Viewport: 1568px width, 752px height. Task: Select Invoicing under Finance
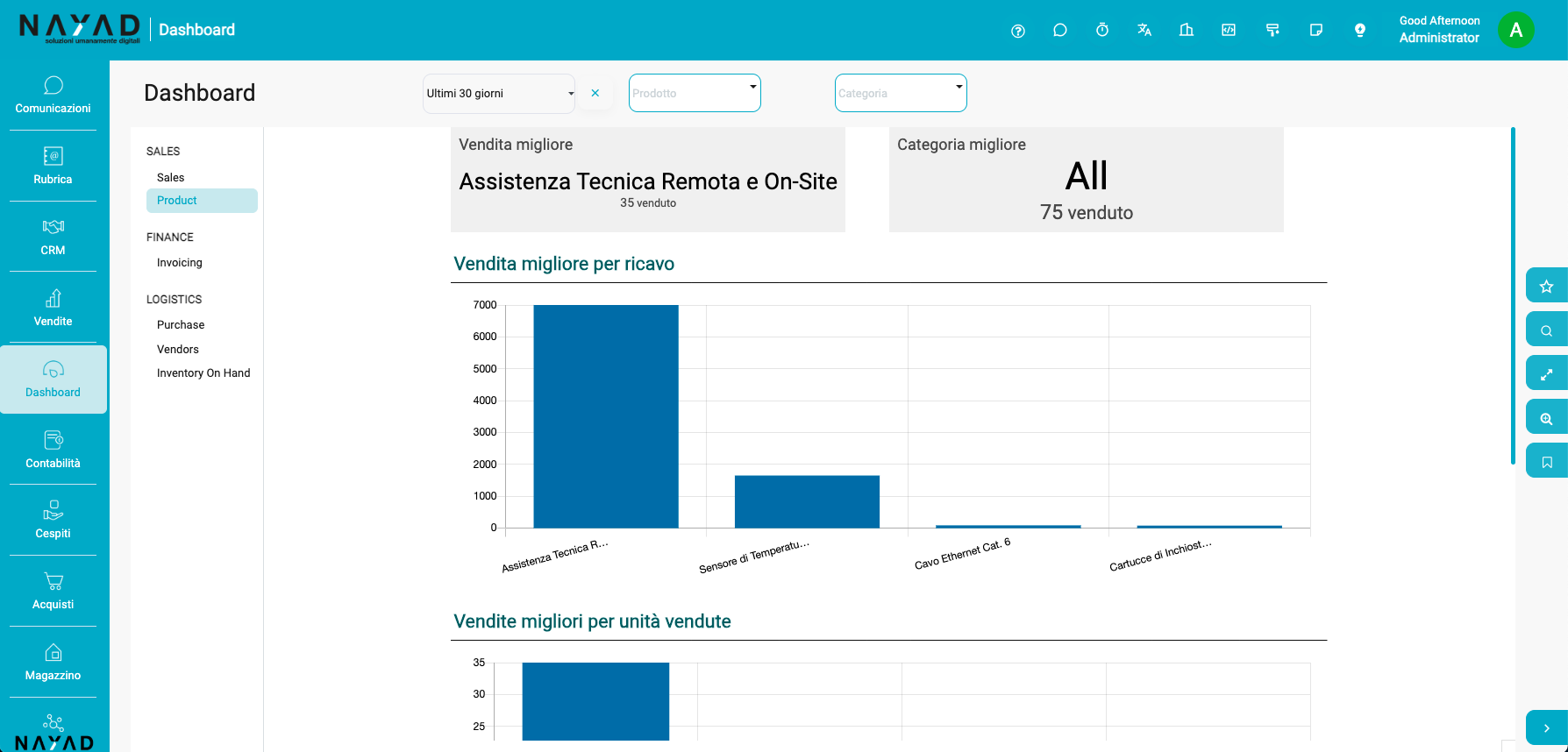point(179,263)
